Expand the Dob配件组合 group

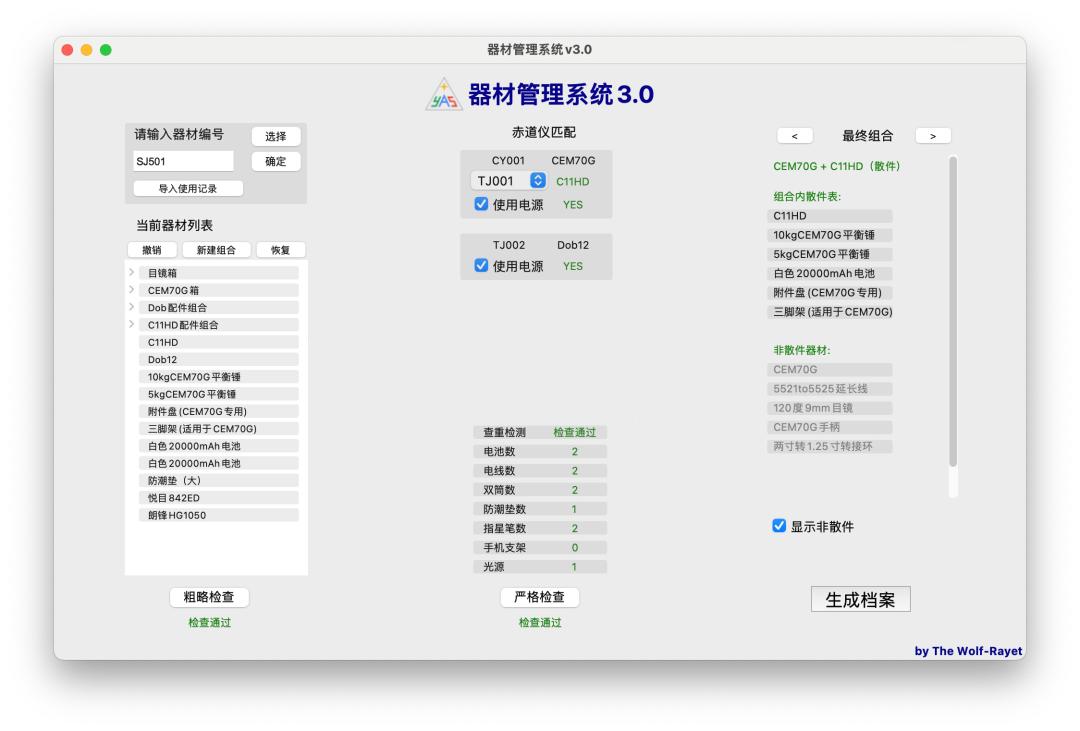[x=131, y=307]
